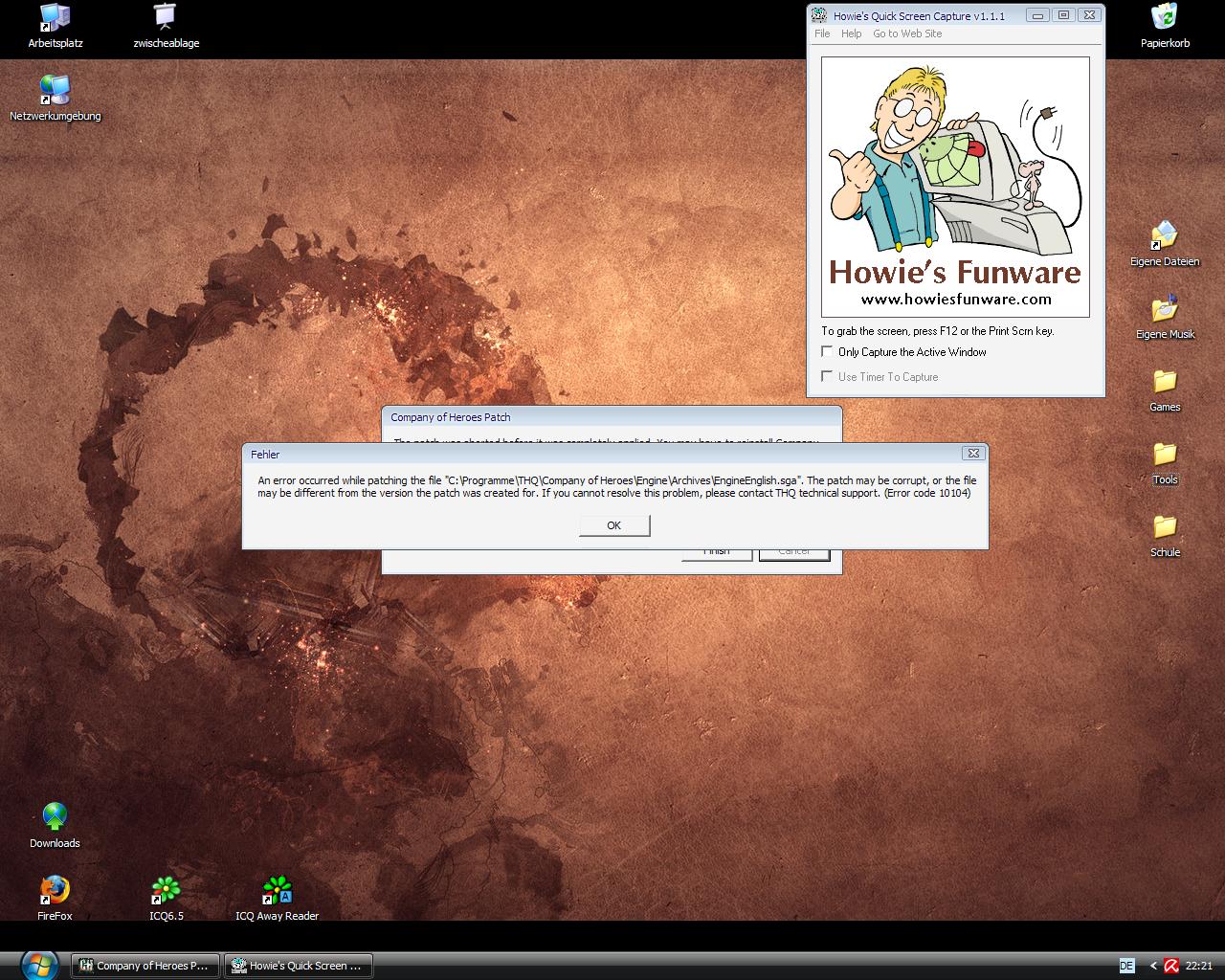Viewport: 1225px width, 980px height.
Task: Click OK in the Fehler error dialog
Action: pyautogui.click(x=614, y=525)
